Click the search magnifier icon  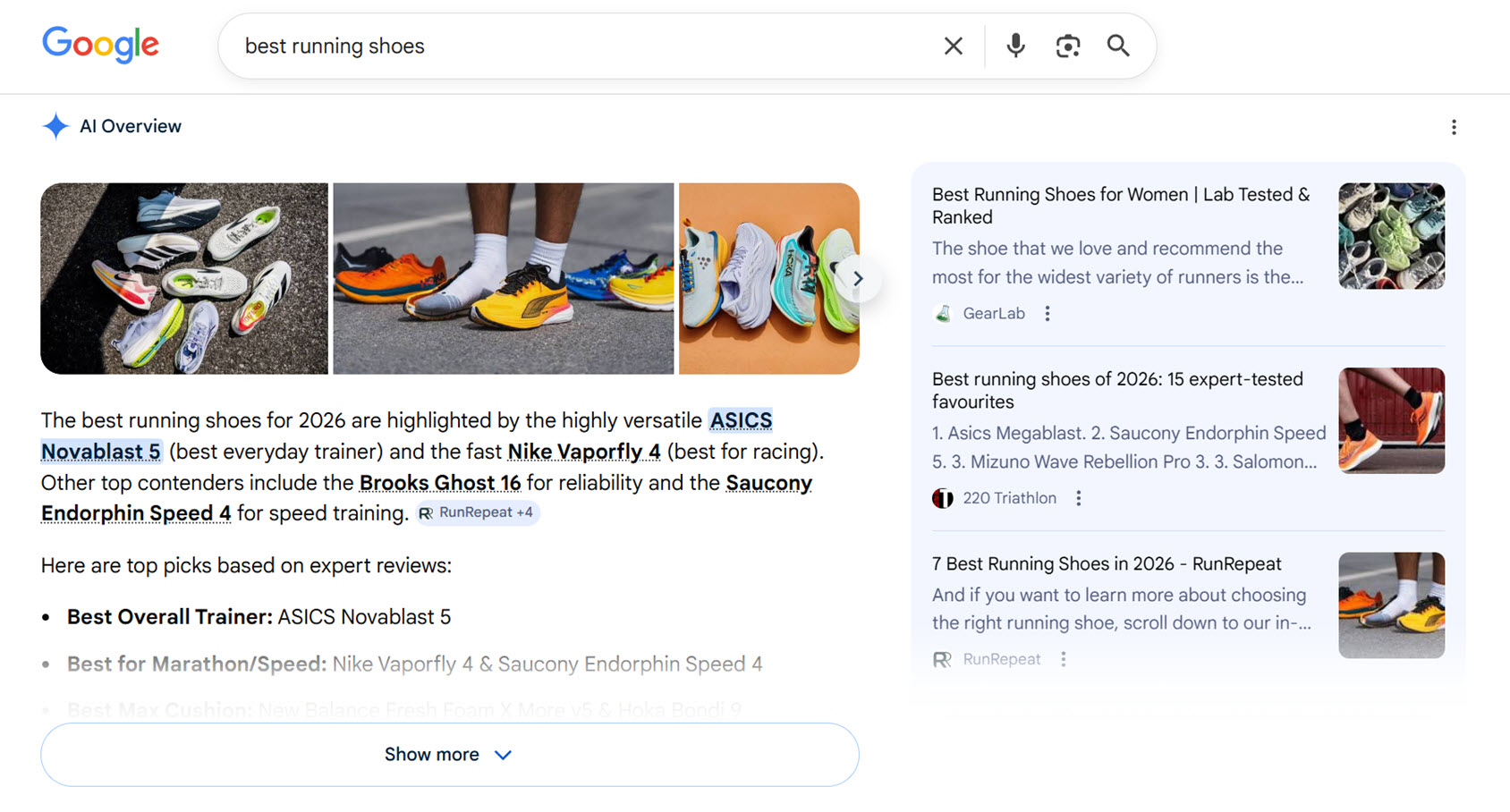1118,46
